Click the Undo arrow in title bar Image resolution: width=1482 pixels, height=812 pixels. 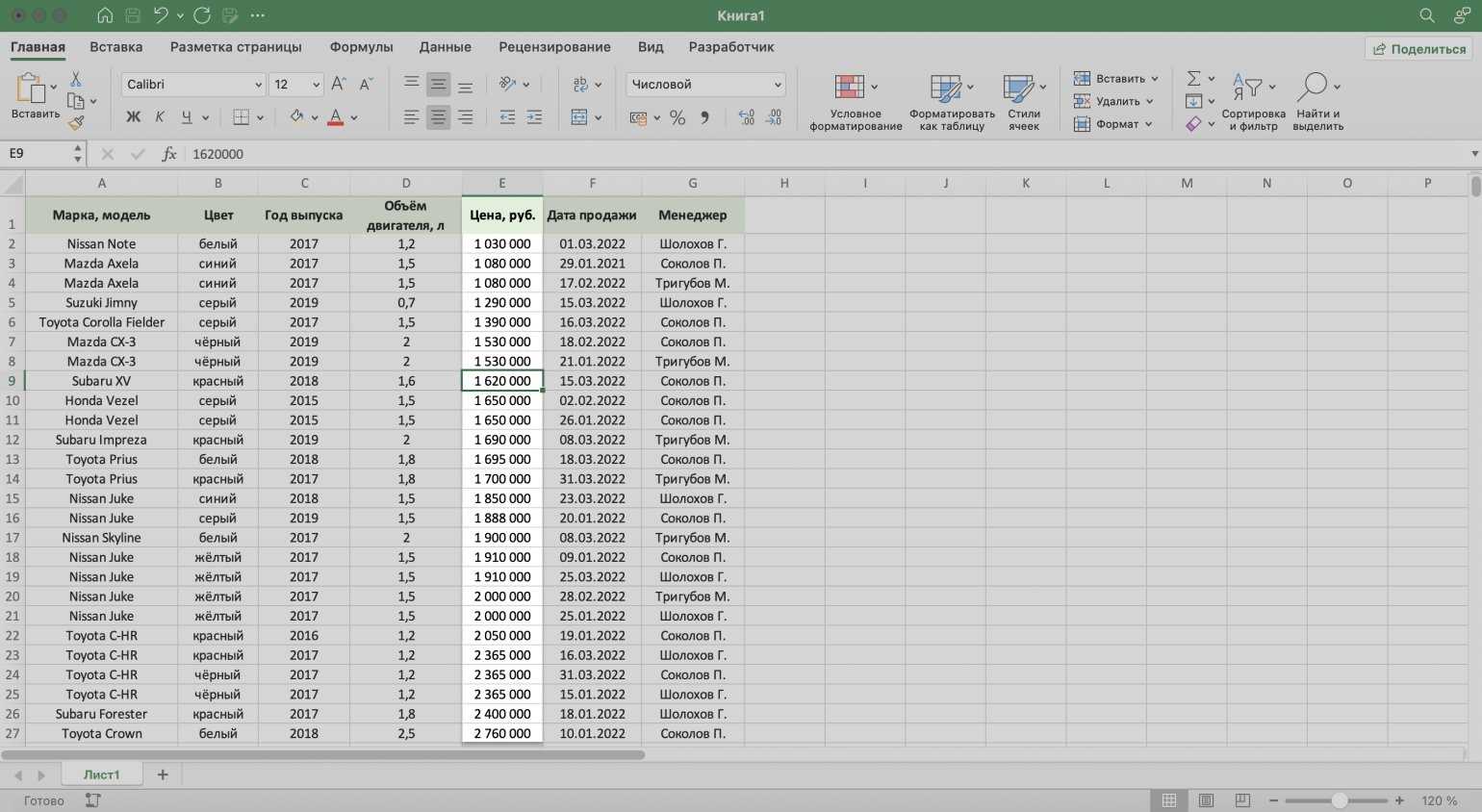coord(161,15)
